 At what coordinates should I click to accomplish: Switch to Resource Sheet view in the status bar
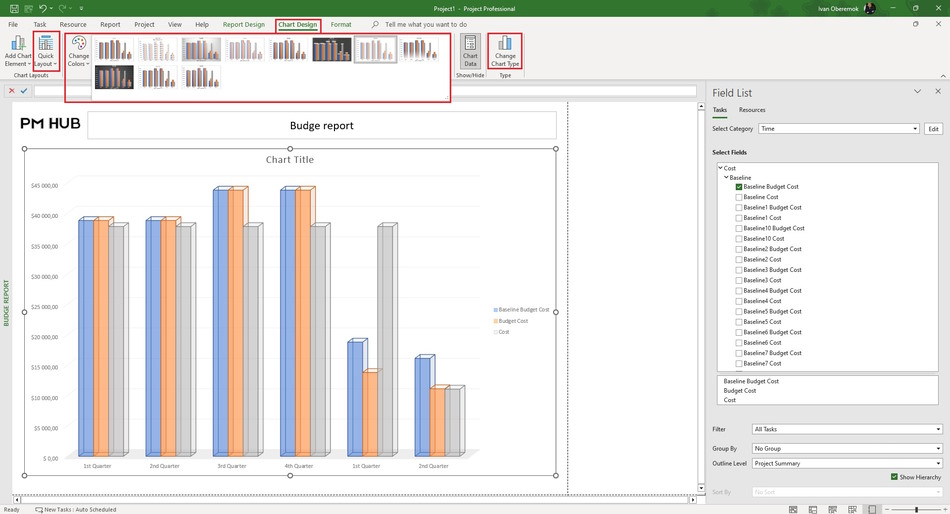coord(852,509)
